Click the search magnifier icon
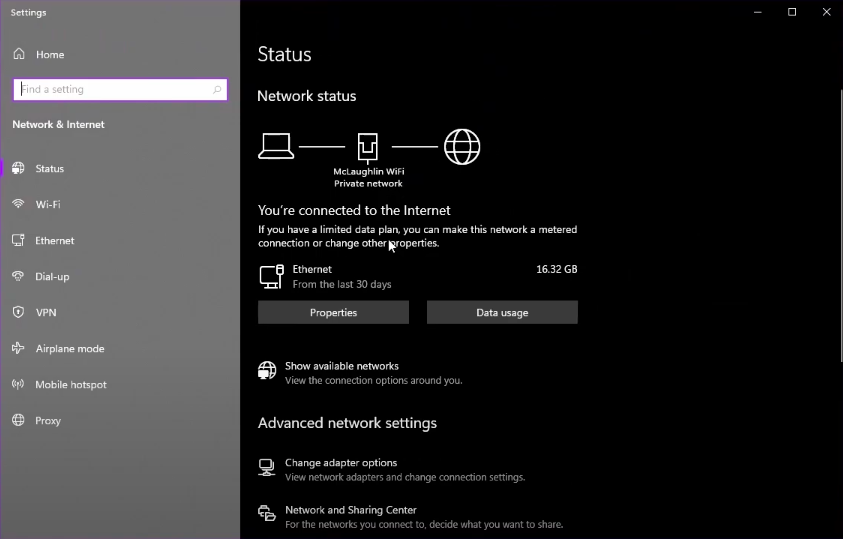The height and width of the screenshot is (539, 843). pos(217,90)
